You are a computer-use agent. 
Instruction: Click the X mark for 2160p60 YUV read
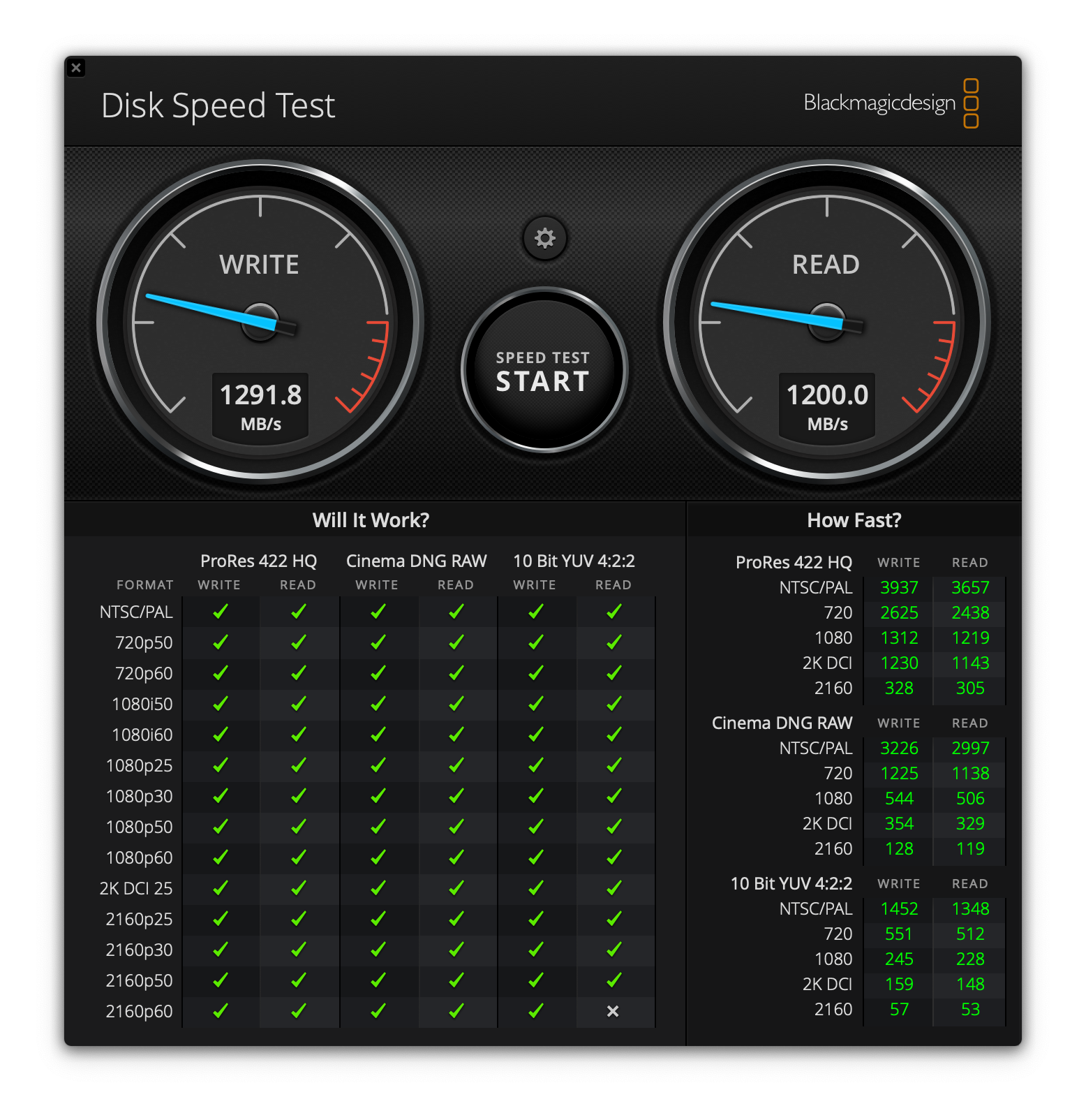point(613,1011)
